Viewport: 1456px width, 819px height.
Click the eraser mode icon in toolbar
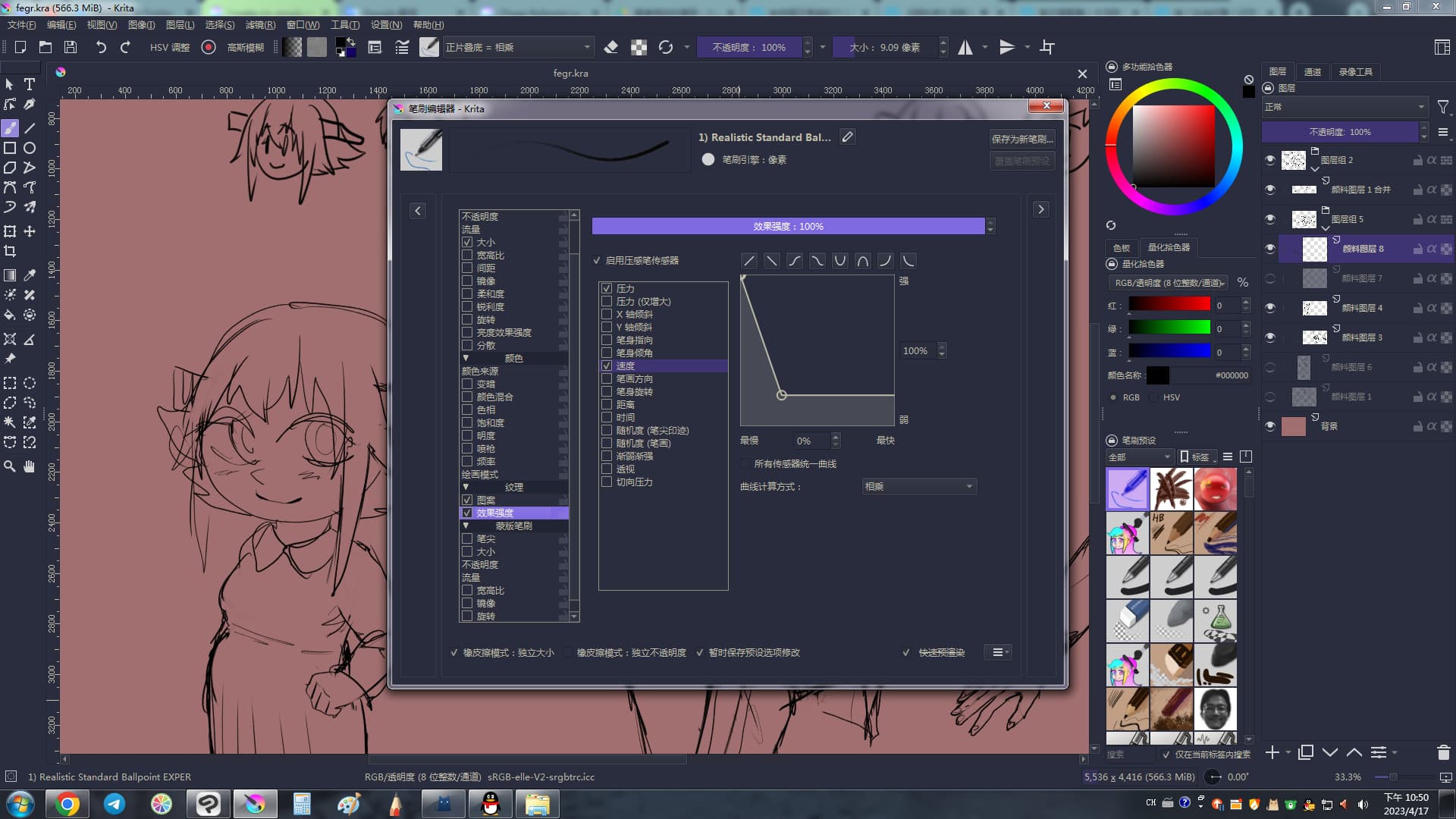pyautogui.click(x=611, y=47)
